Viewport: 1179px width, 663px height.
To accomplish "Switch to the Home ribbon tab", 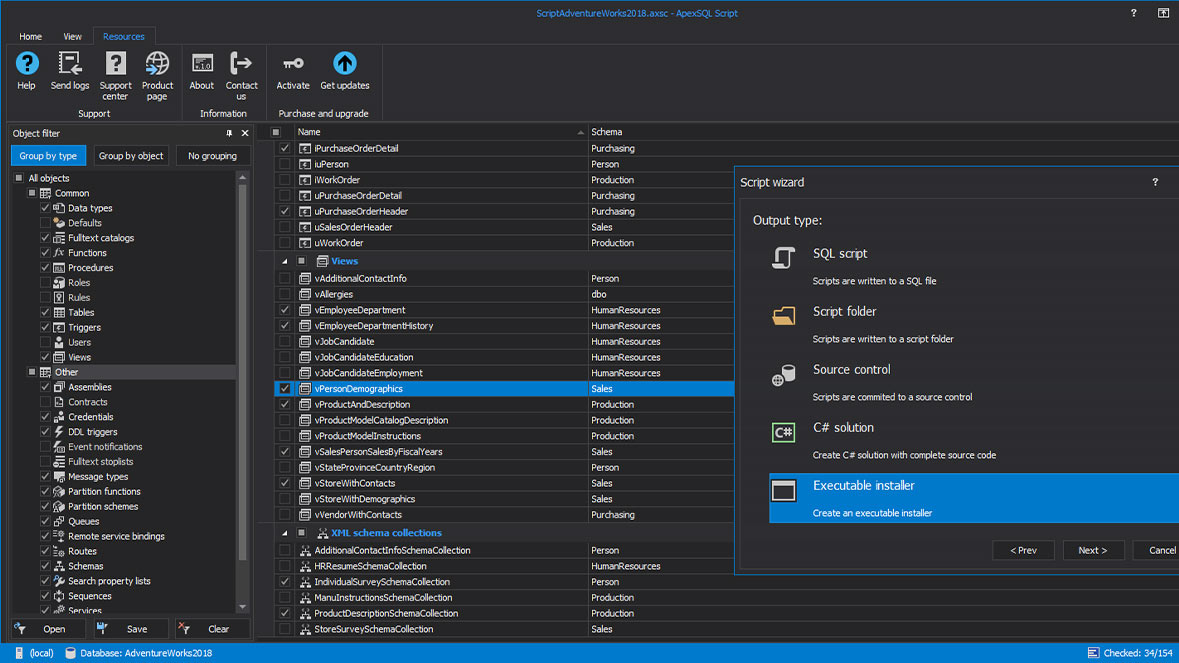I will coord(30,35).
